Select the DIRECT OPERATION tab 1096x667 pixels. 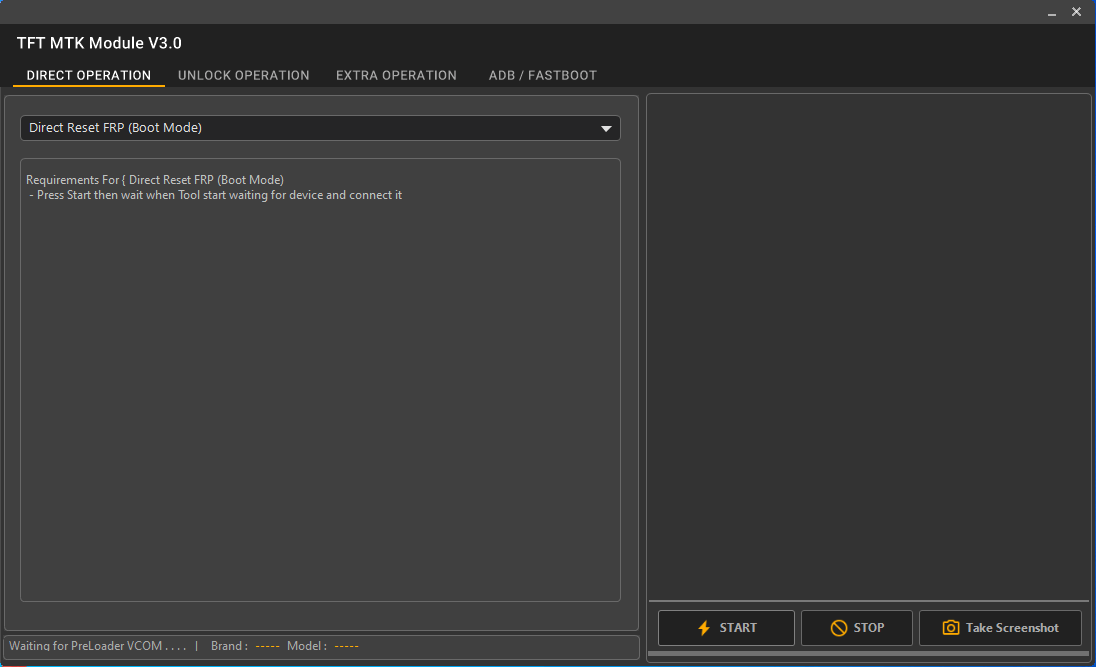tap(89, 75)
